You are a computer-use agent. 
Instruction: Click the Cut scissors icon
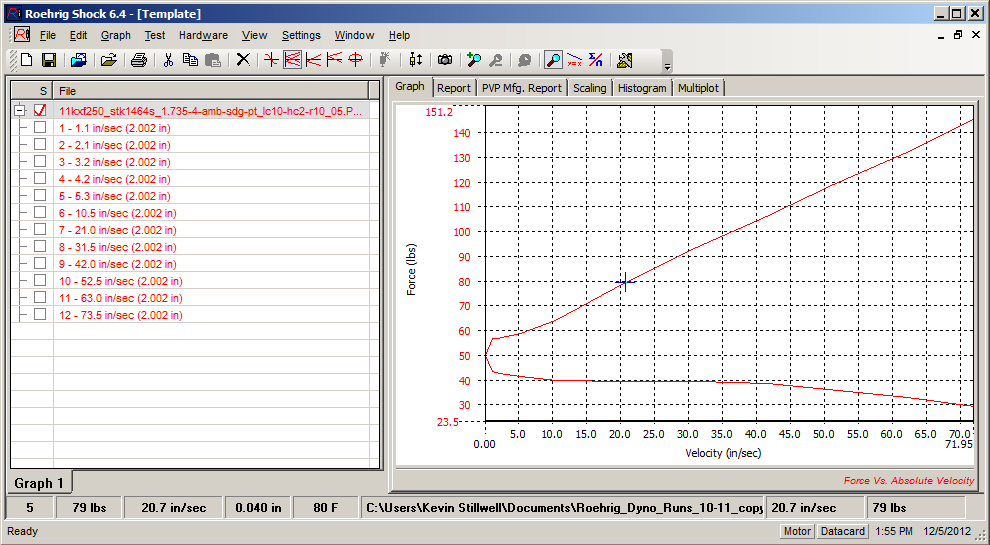(x=168, y=60)
